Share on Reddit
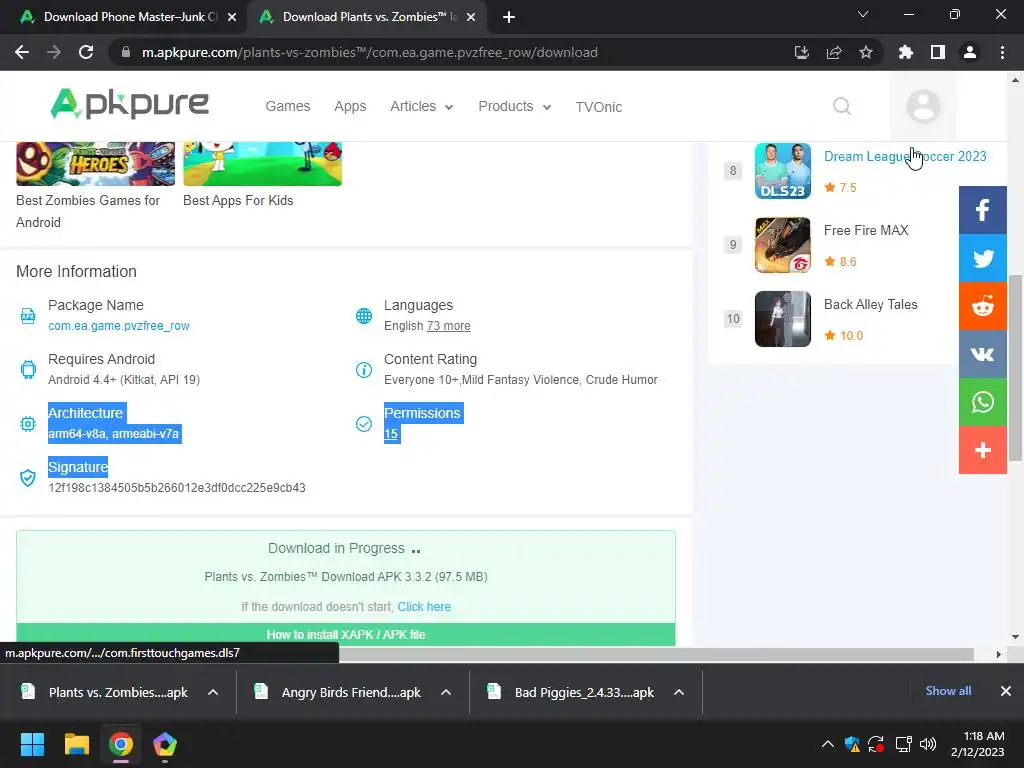Screen dimensions: 1024x768 982,306
